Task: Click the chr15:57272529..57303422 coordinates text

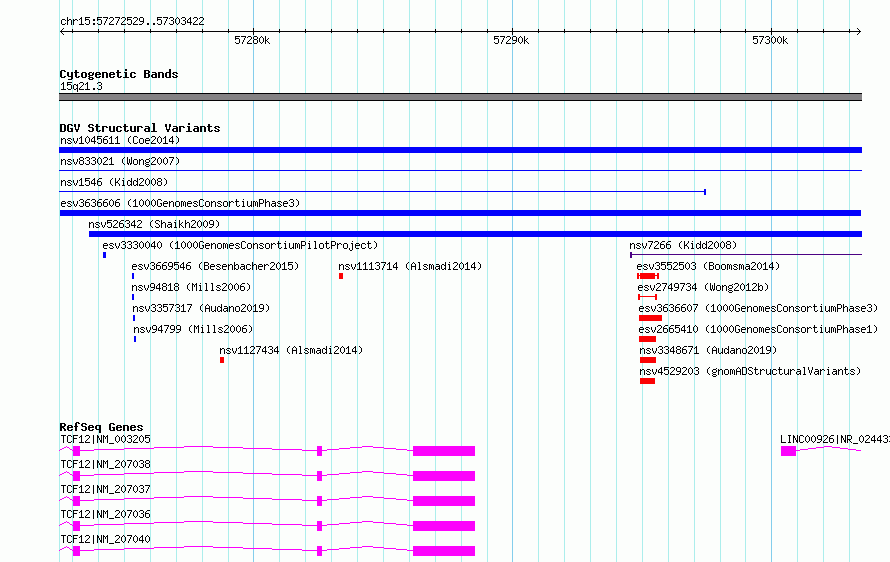Action: (132, 22)
